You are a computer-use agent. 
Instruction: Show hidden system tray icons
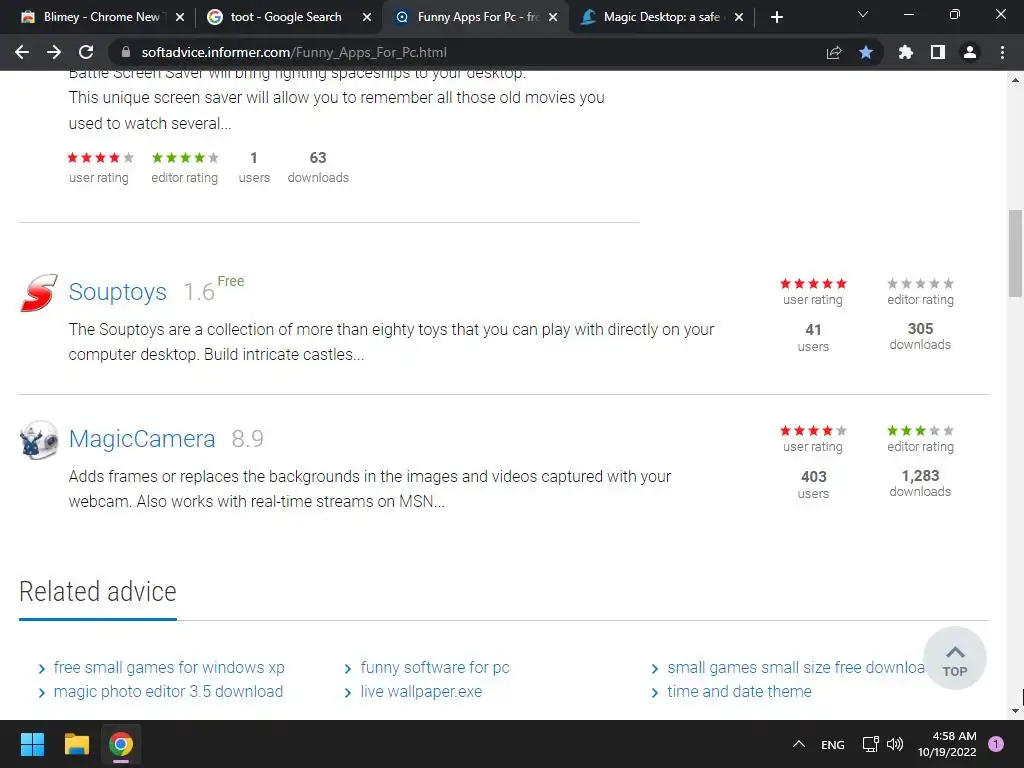click(x=799, y=744)
